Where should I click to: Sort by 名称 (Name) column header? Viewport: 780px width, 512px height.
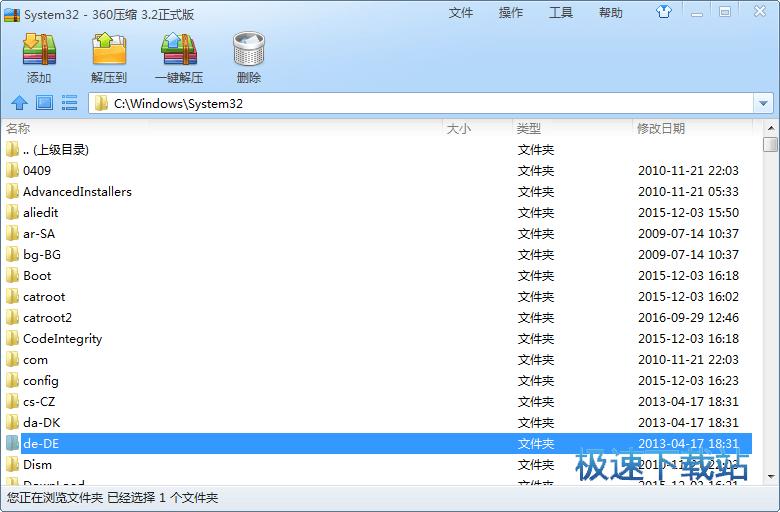[x=19, y=128]
